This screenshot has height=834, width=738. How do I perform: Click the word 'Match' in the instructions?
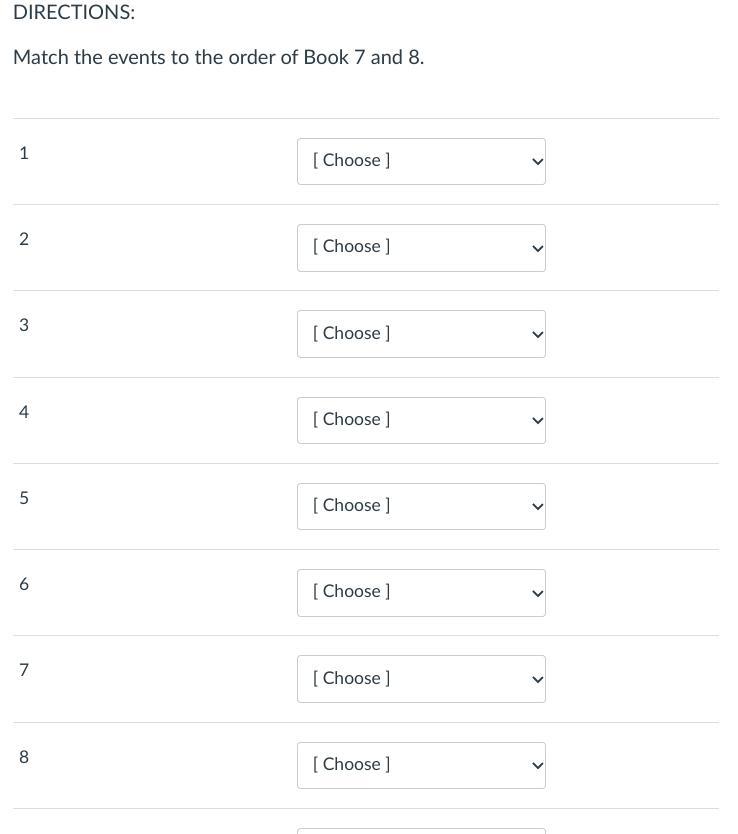click(40, 57)
